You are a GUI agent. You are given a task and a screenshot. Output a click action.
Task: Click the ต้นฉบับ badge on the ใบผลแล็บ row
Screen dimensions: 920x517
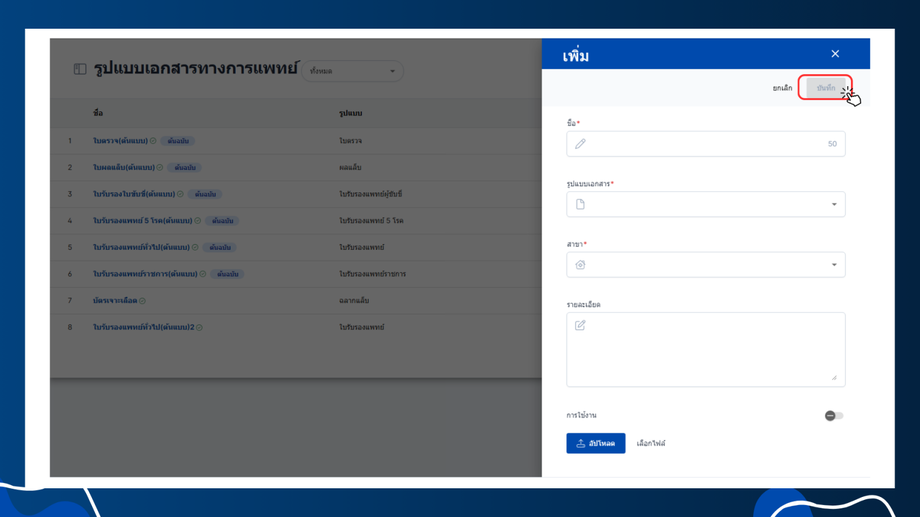click(x=185, y=167)
